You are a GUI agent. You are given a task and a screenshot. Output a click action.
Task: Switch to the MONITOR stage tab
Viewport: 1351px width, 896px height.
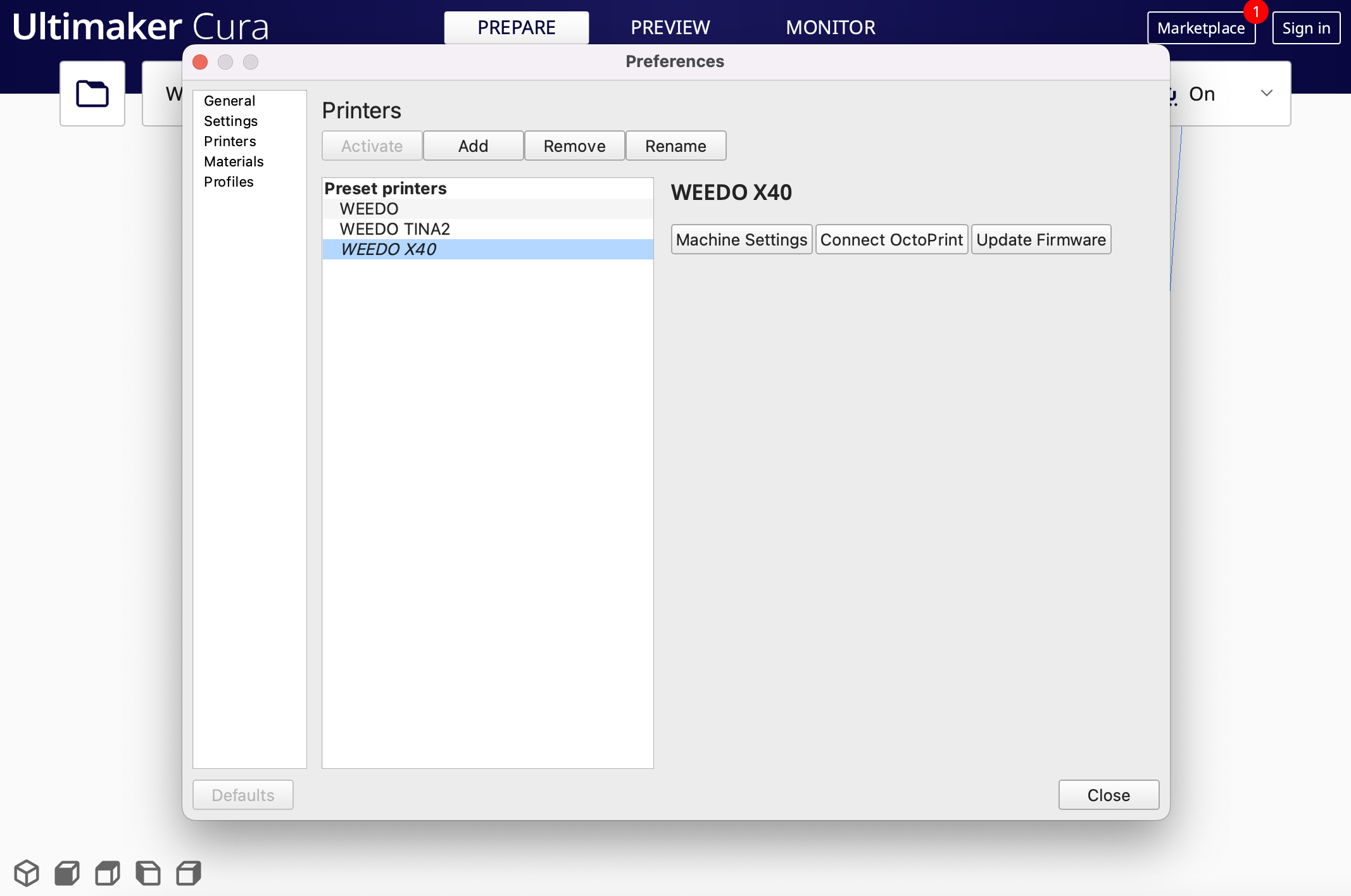tap(831, 27)
